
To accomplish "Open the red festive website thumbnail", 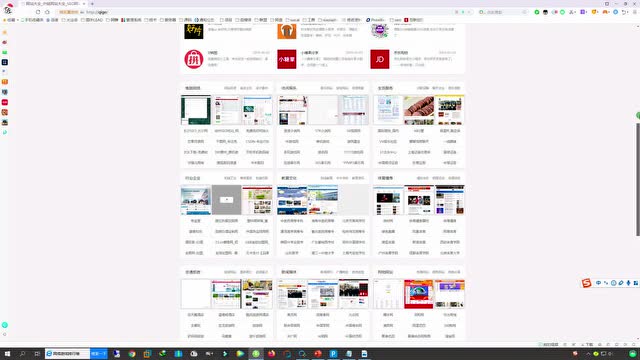I will (x=418, y=294).
